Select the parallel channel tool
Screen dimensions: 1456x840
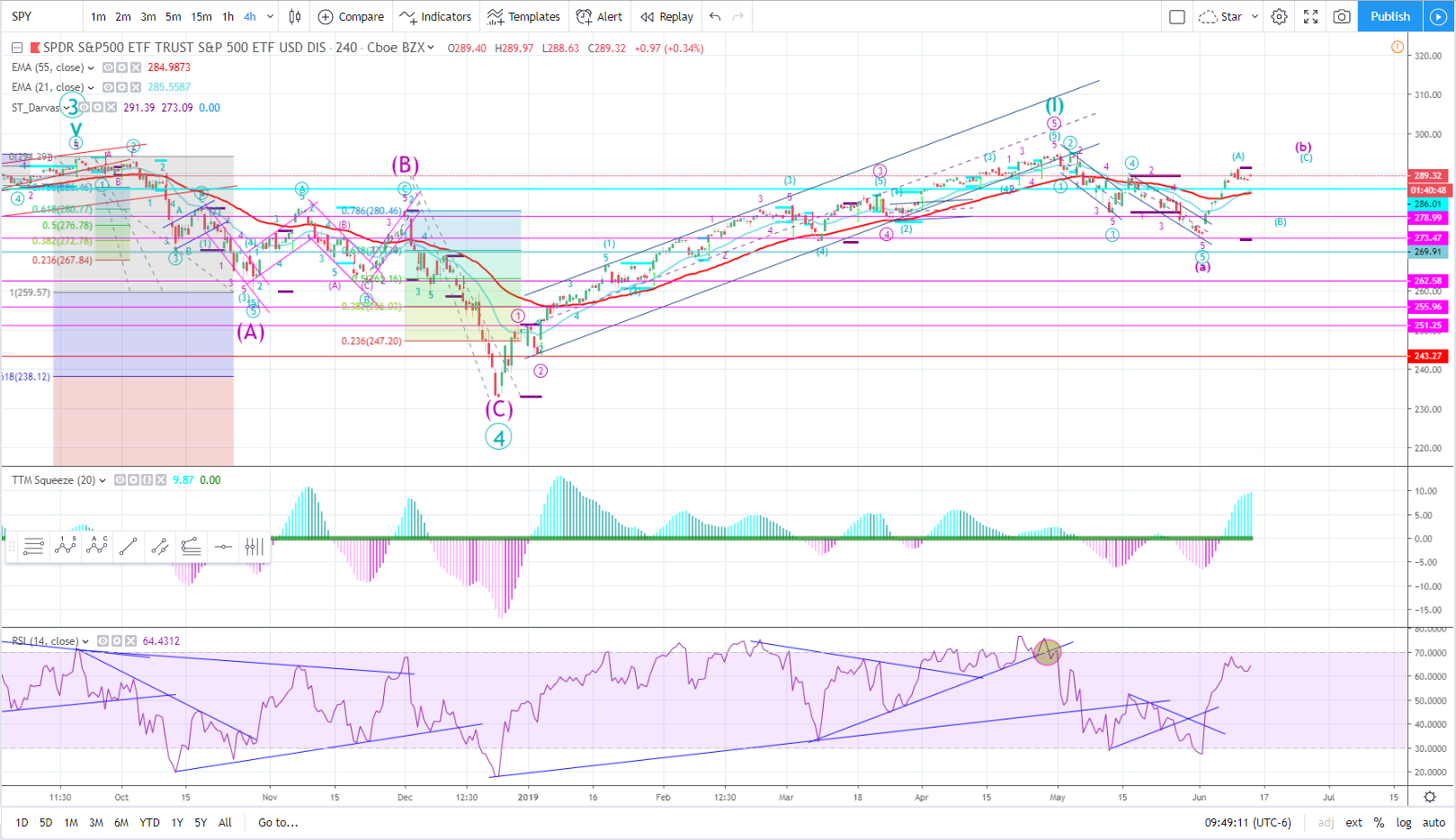pyautogui.click(x=160, y=546)
